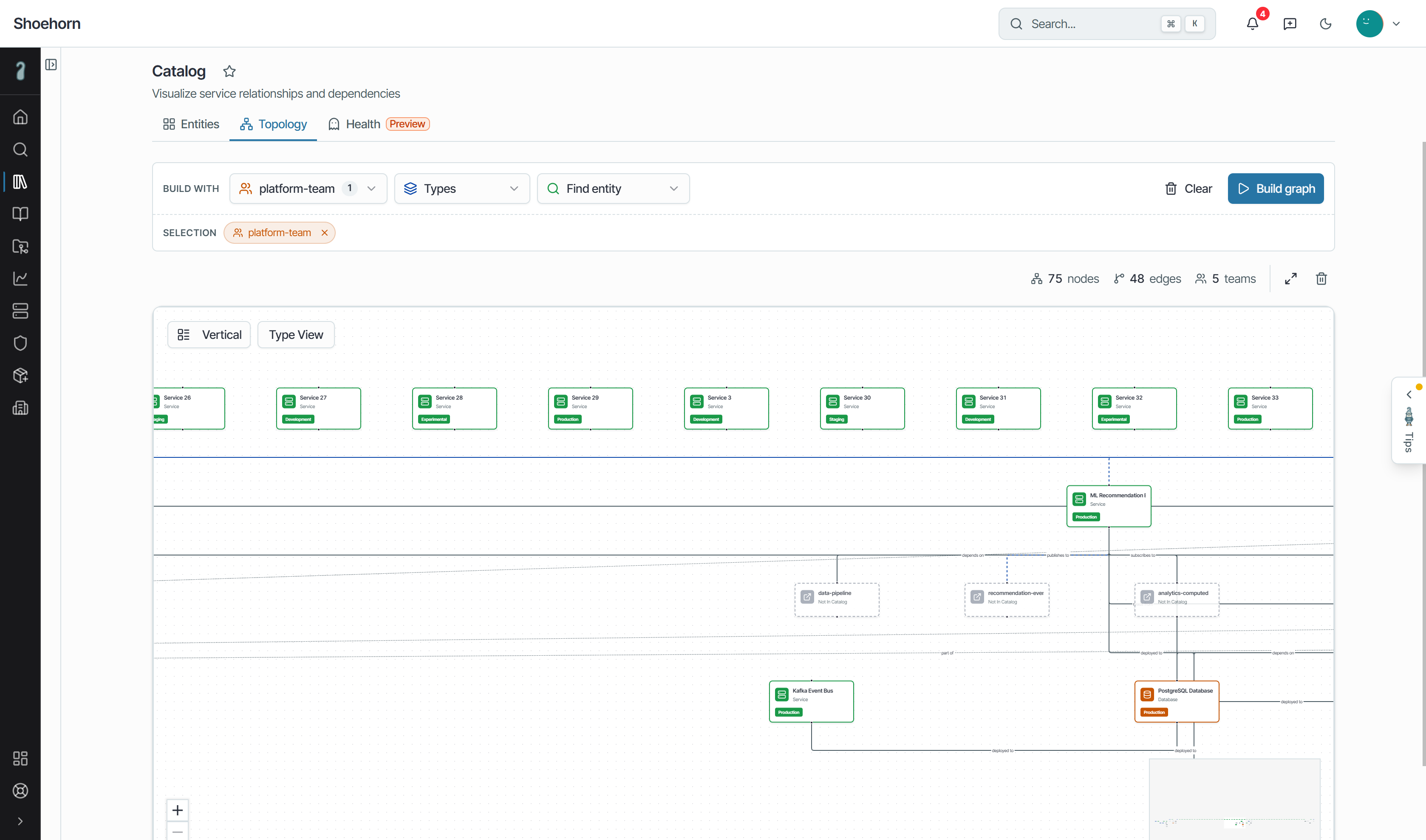The width and height of the screenshot is (1426, 840).
Task: Open the Find entity dropdown
Action: [x=613, y=189]
